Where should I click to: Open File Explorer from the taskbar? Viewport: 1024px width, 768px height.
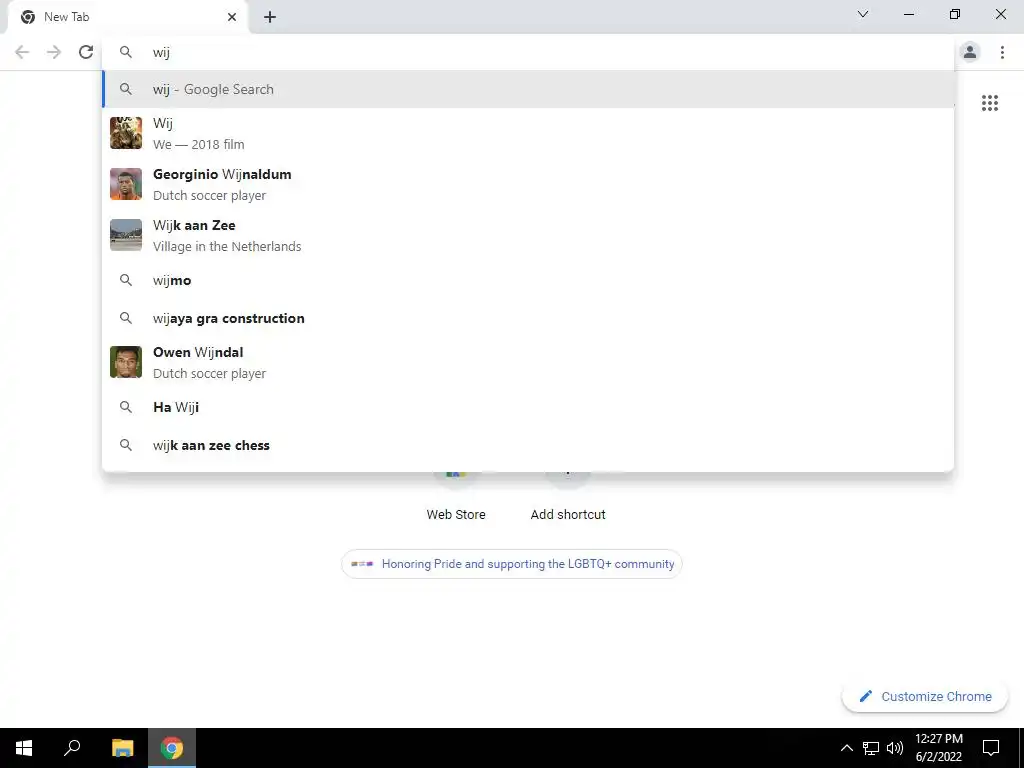point(122,748)
